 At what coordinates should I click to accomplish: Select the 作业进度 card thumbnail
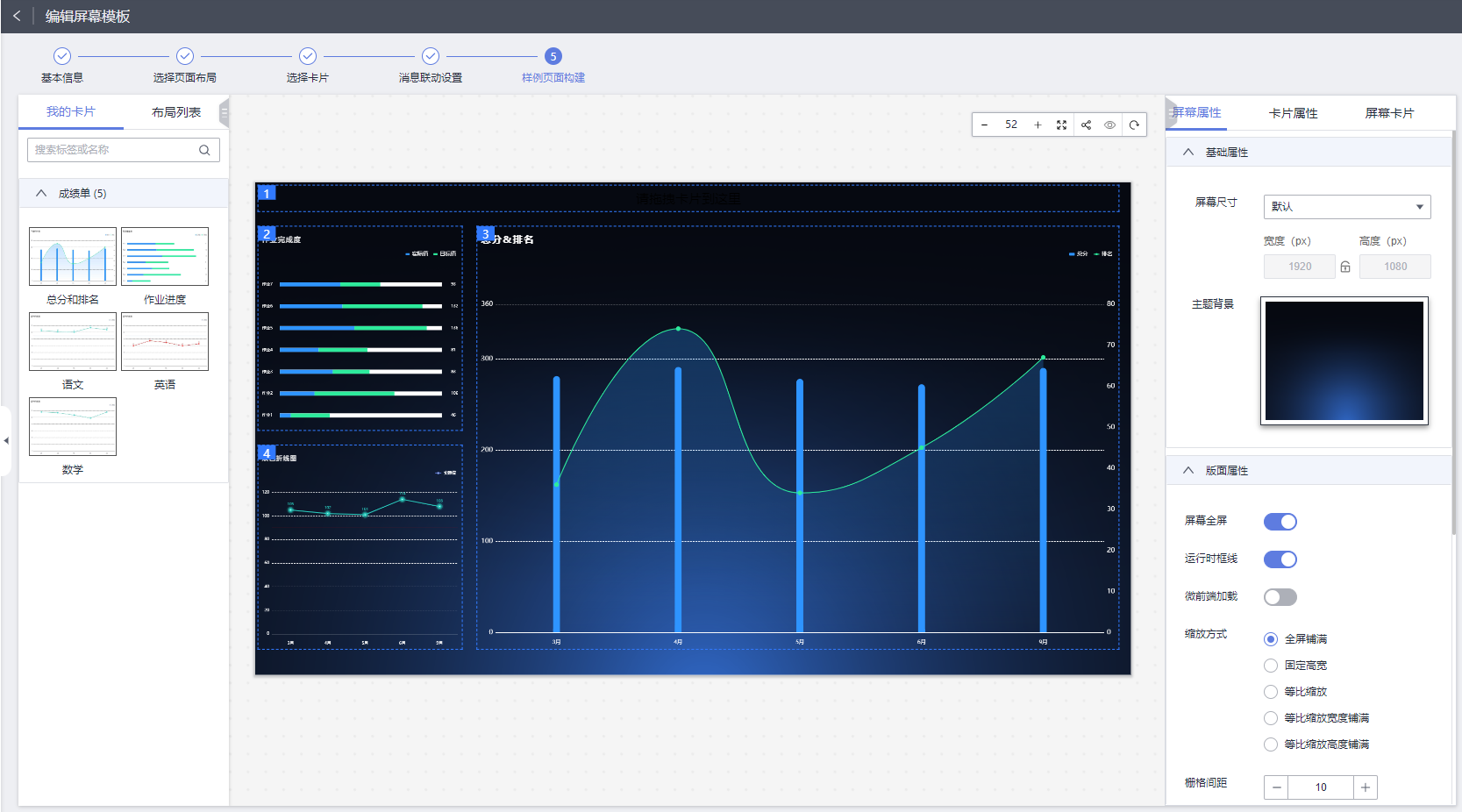(x=165, y=257)
